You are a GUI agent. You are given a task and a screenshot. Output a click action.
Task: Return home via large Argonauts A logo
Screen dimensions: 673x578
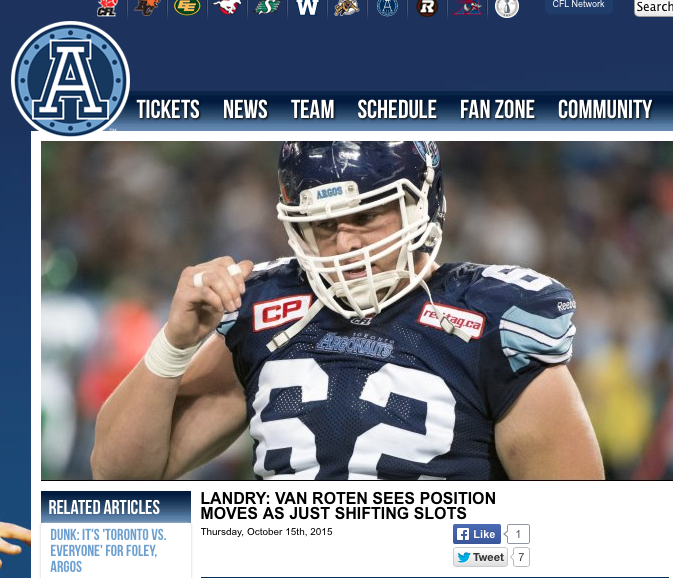tap(70, 80)
